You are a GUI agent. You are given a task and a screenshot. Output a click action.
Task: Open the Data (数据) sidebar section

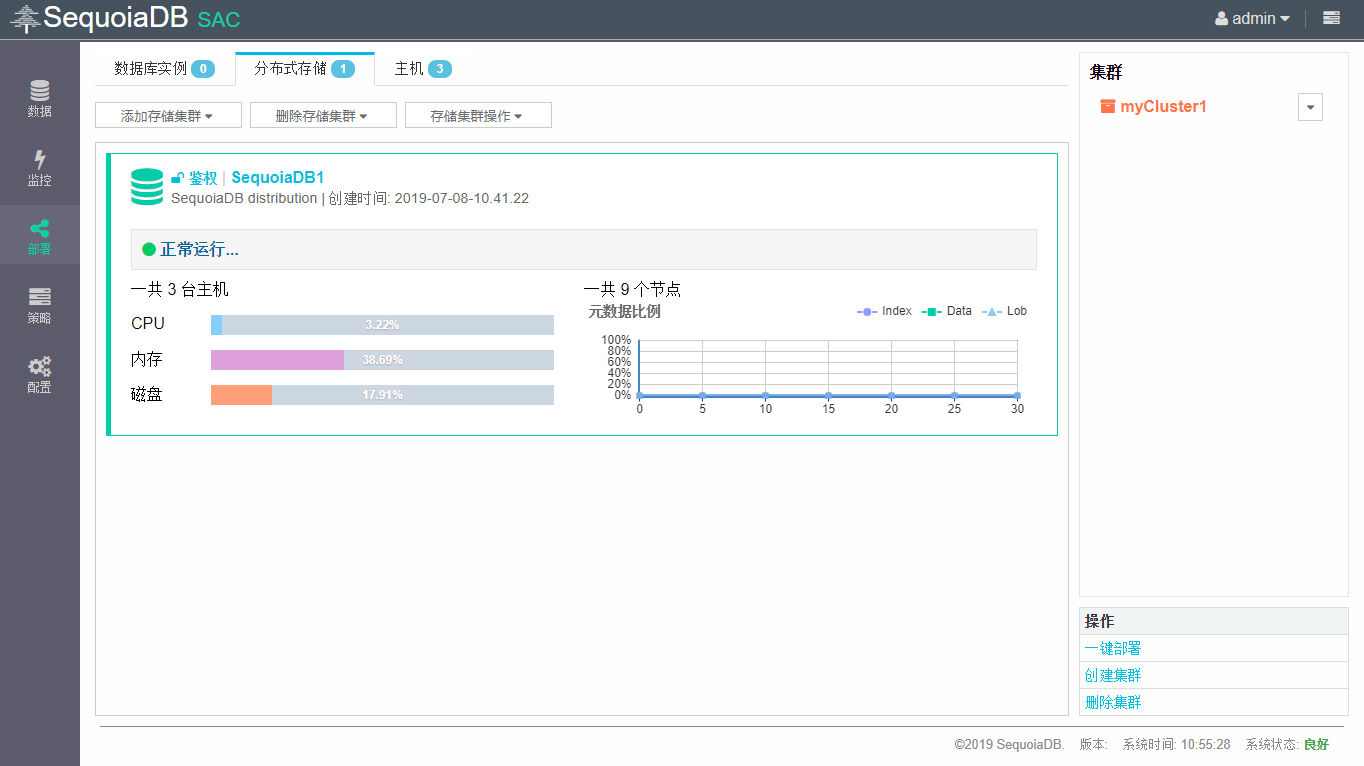click(x=39, y=99)
